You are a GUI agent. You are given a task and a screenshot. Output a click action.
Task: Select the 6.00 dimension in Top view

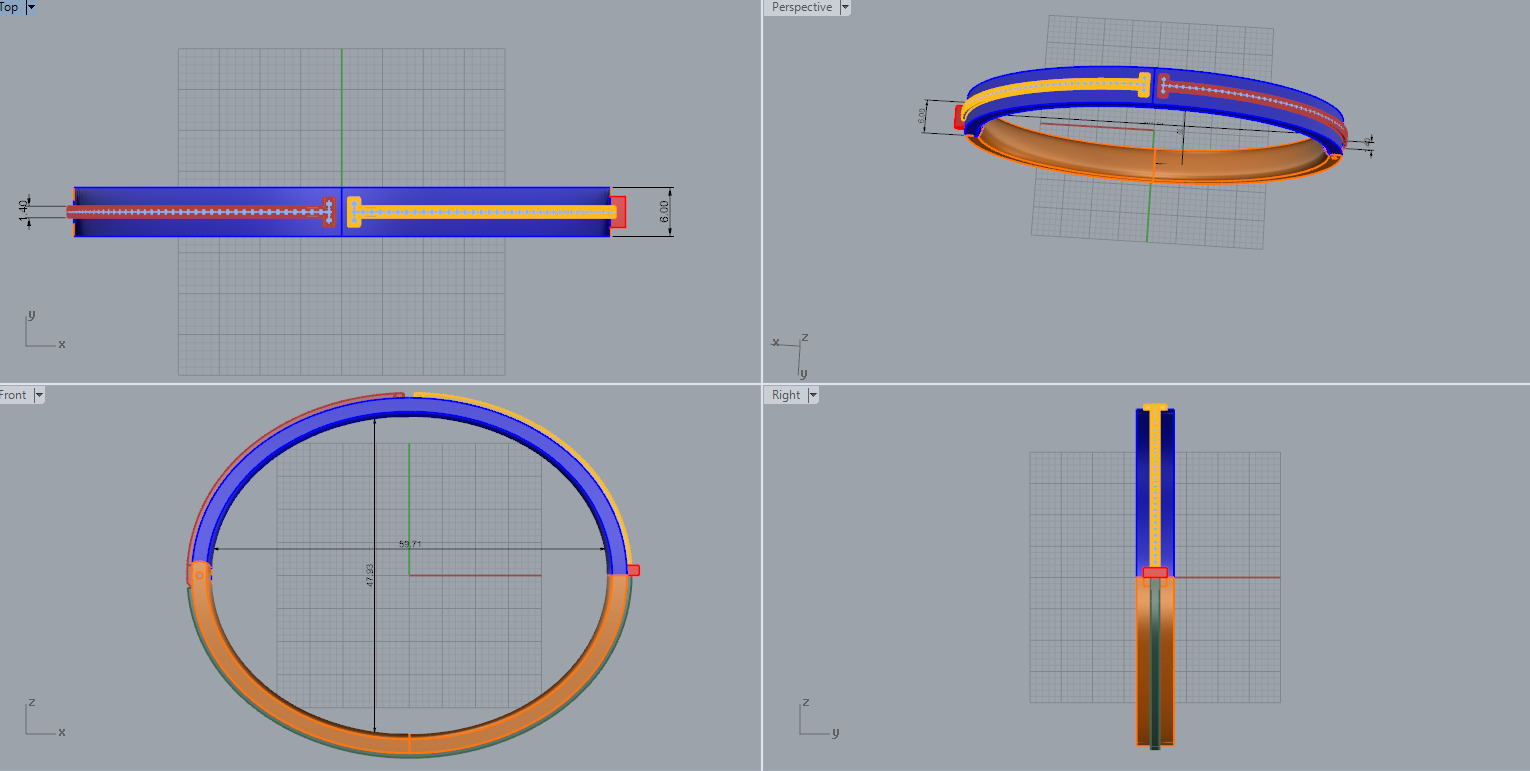[x=664, y=212]
